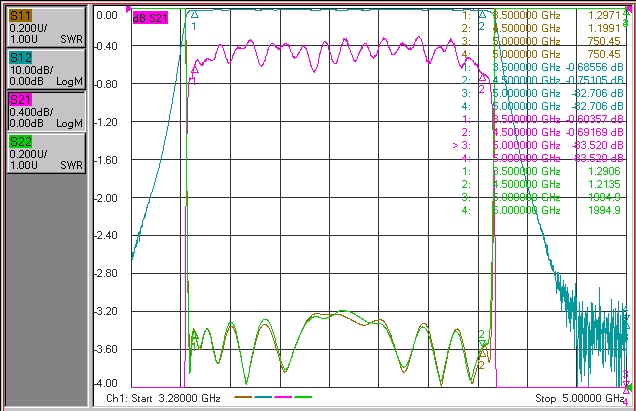Click the magenta trace legend line
The image size is (636, 411).
283,397
